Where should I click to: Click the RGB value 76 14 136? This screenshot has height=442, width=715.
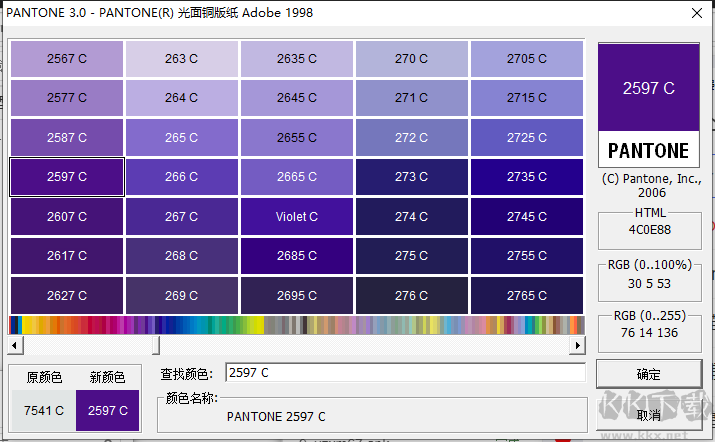coord(649,333)
